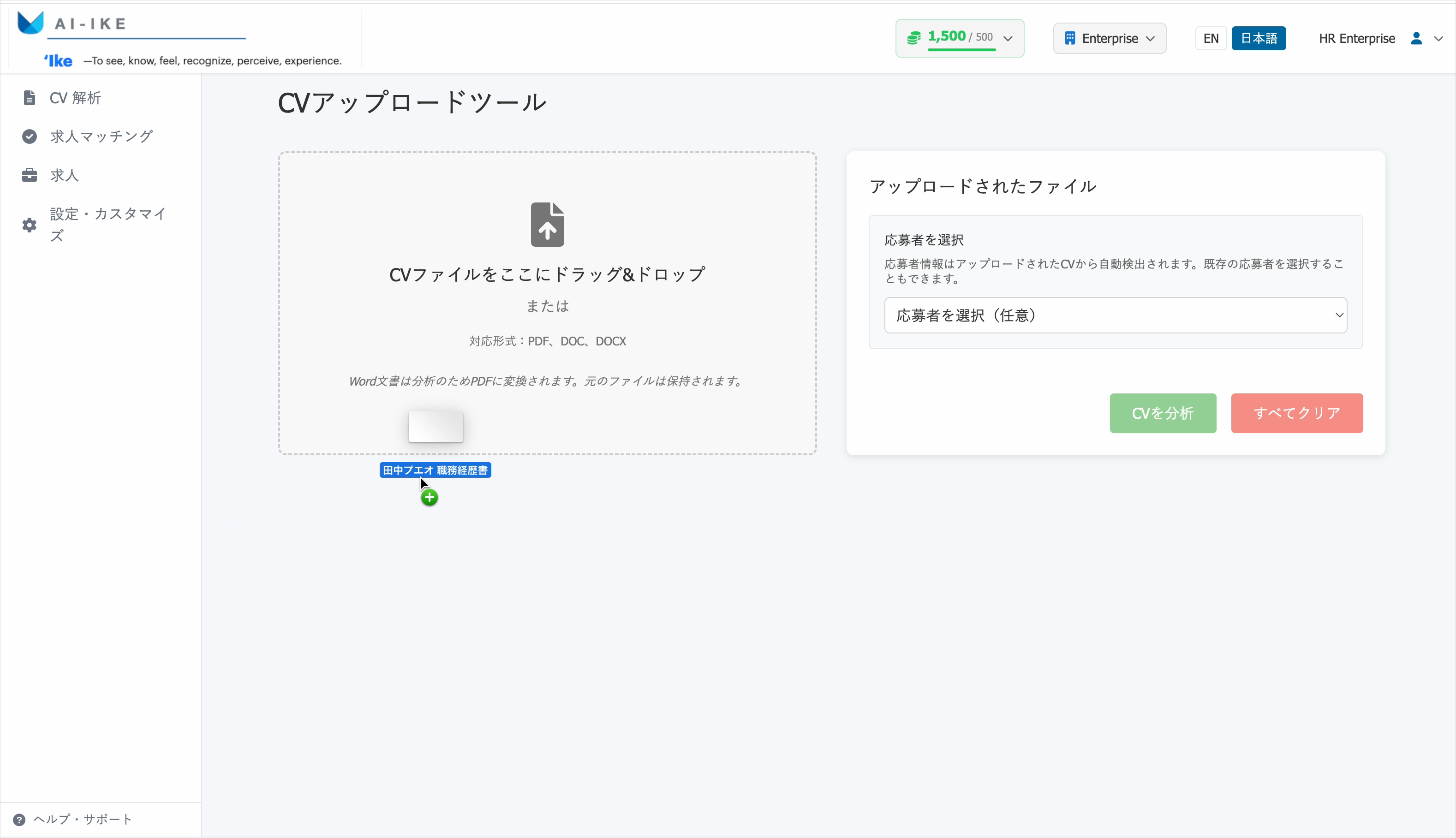Click the help question mark icon

(x=19, y=820)
